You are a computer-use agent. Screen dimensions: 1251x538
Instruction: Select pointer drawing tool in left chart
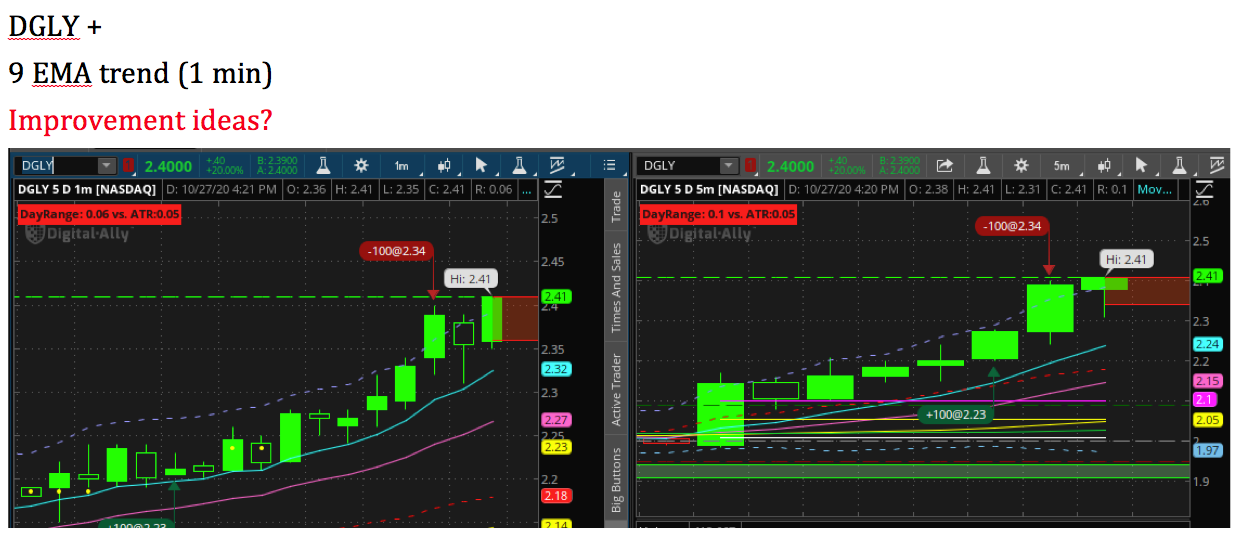click(x=481, y=166)
